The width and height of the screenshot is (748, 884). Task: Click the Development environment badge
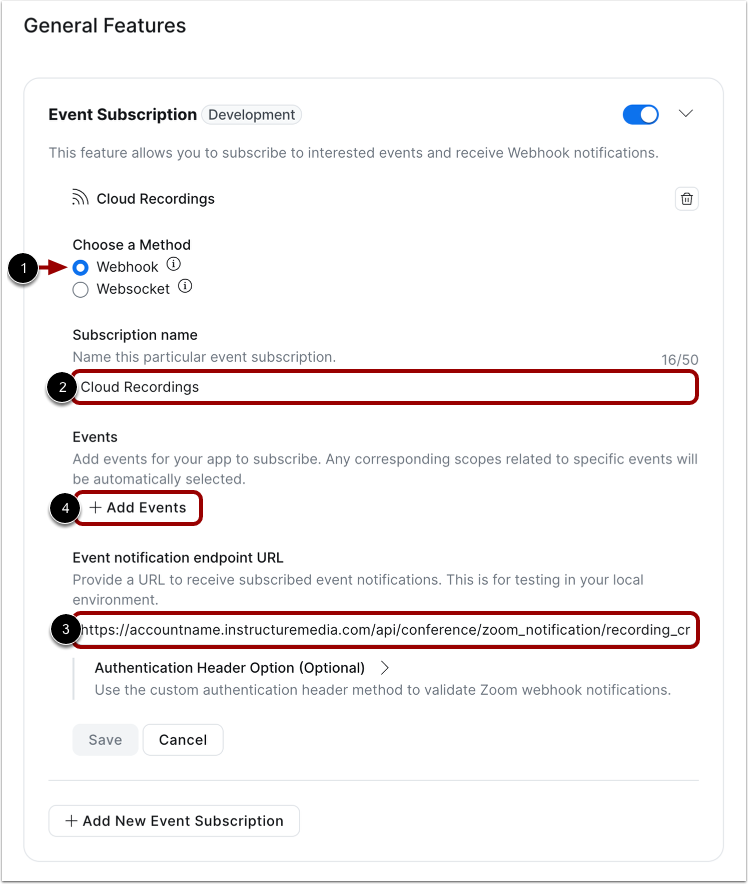pos(251,115)
